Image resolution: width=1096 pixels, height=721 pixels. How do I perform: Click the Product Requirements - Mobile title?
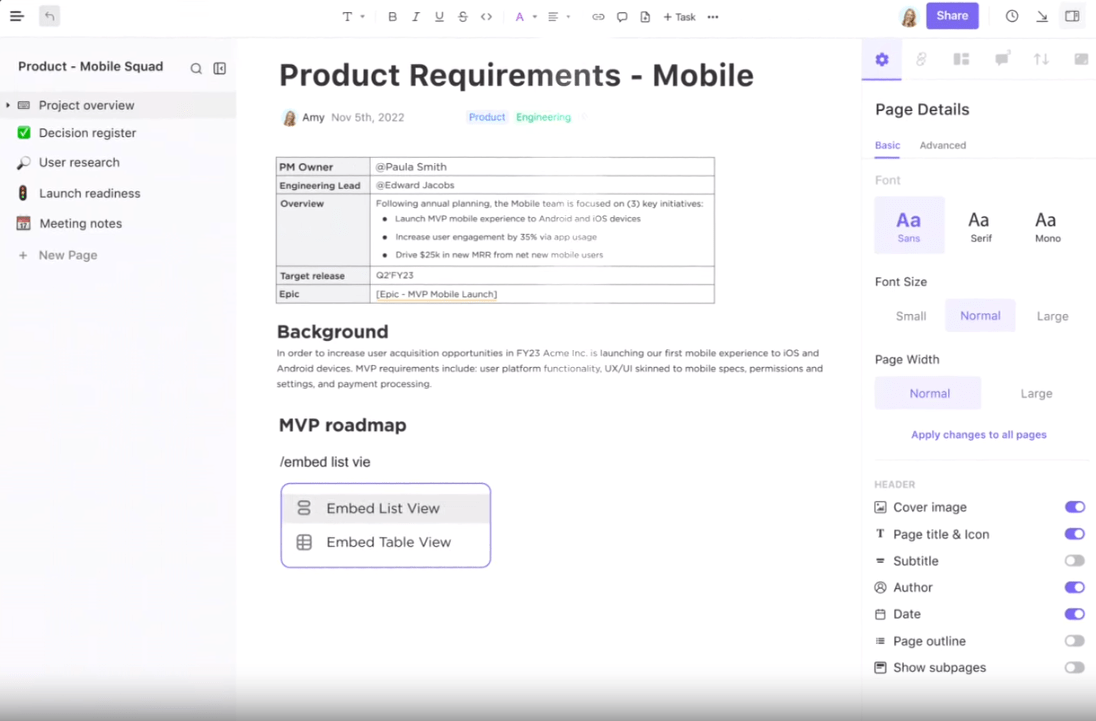point(516,75)
